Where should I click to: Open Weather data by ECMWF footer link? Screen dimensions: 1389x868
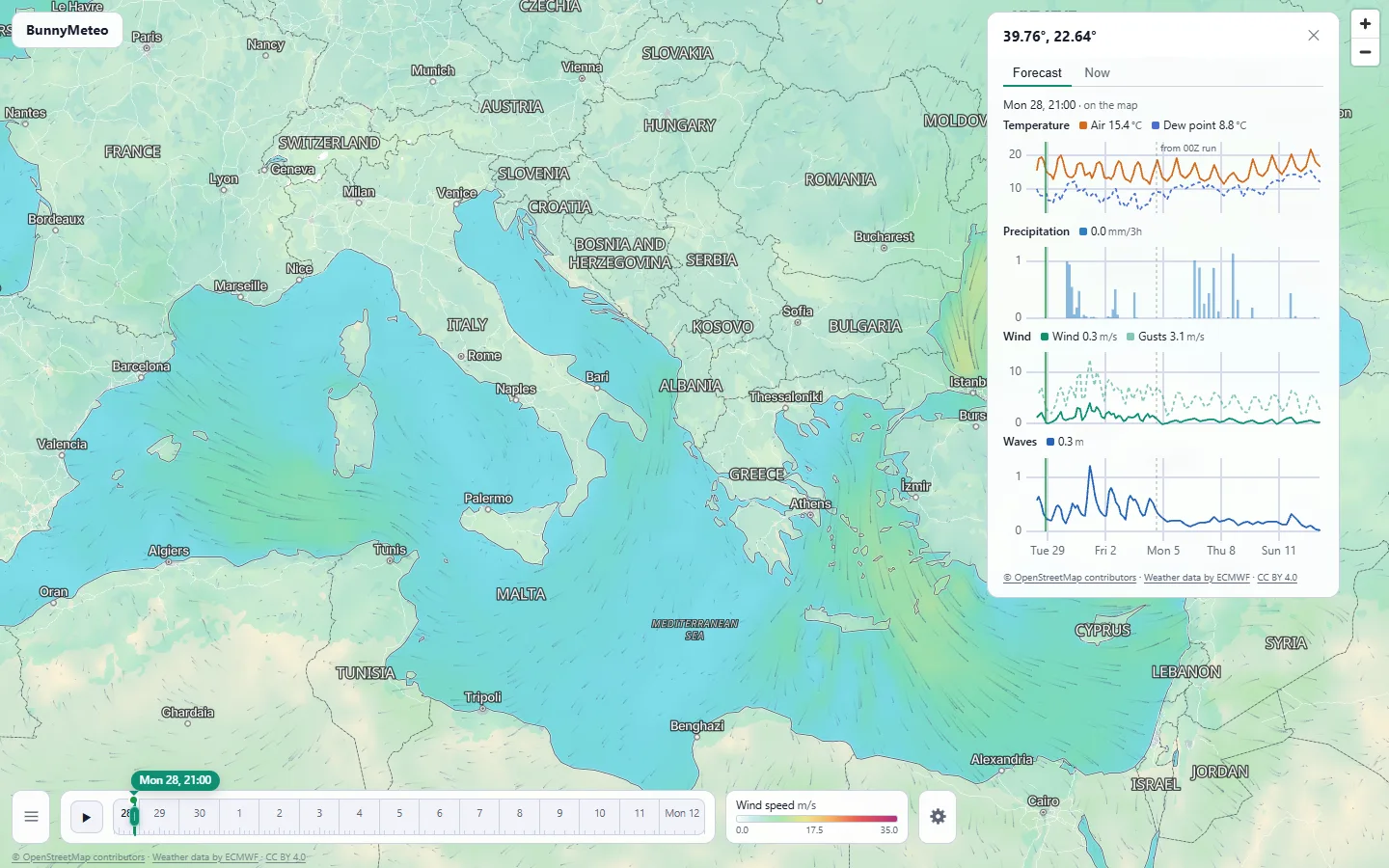point(205,857)
